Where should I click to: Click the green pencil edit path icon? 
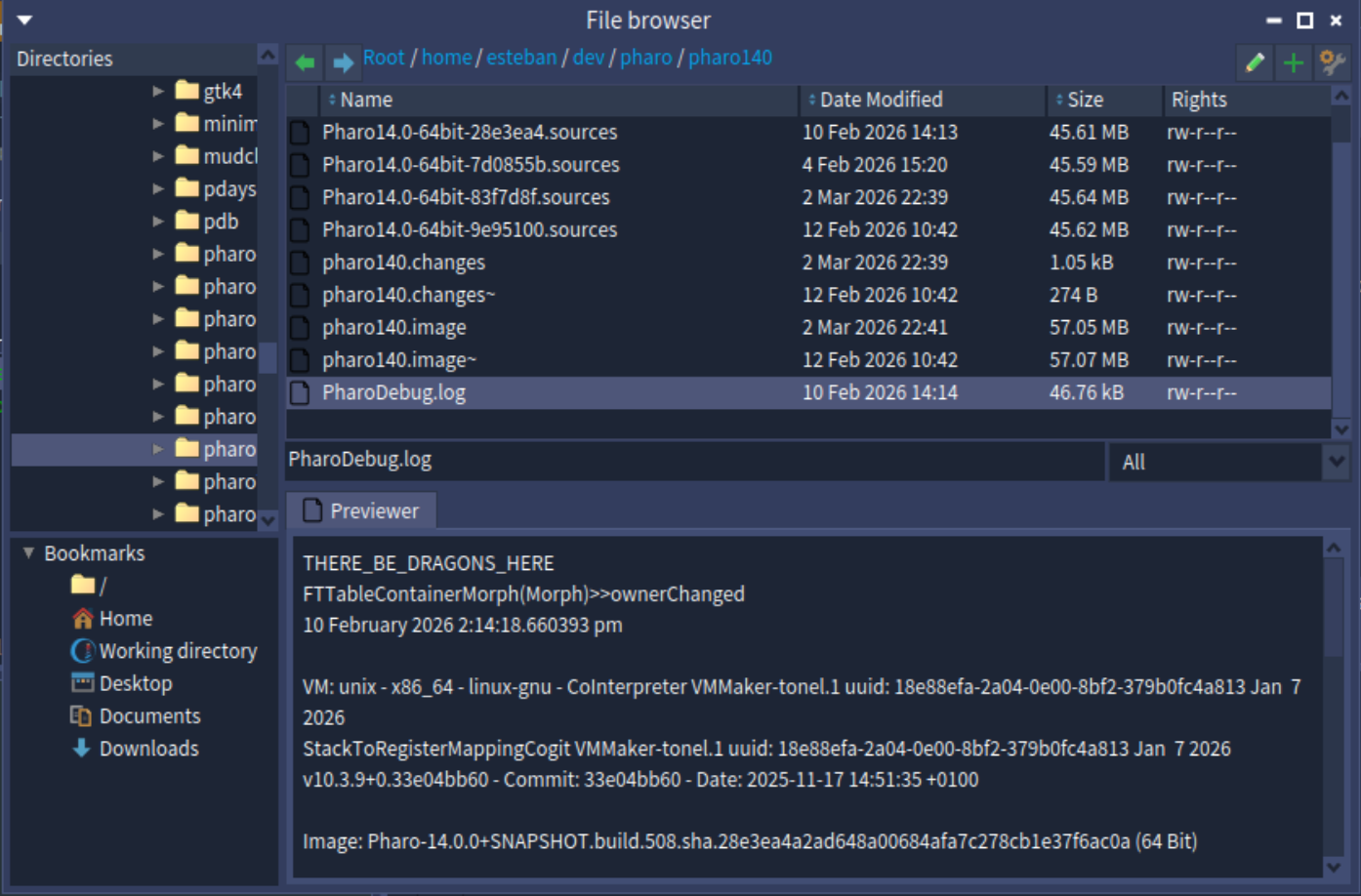[x=1255, y=63]
